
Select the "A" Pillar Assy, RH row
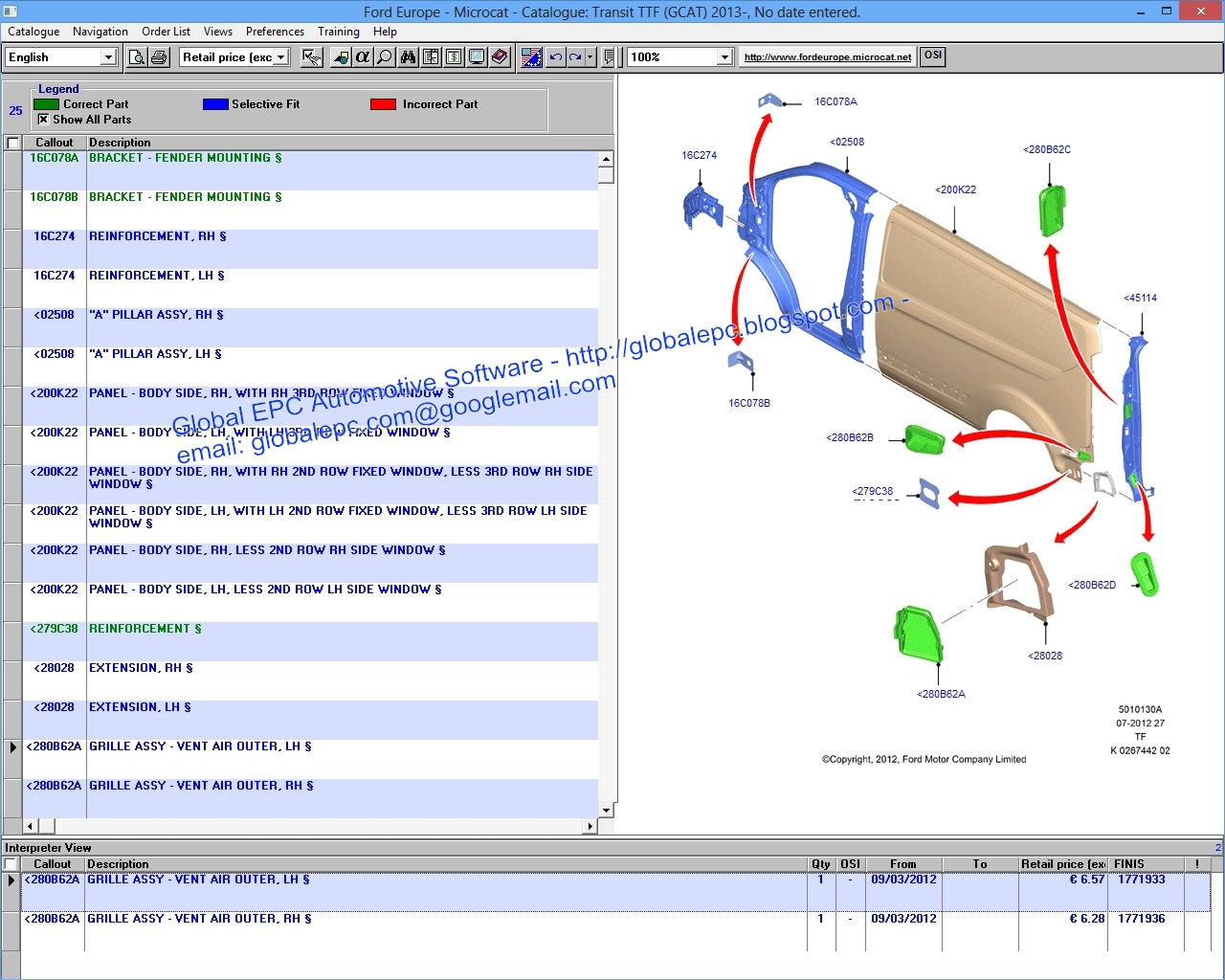tap(310, 327)
